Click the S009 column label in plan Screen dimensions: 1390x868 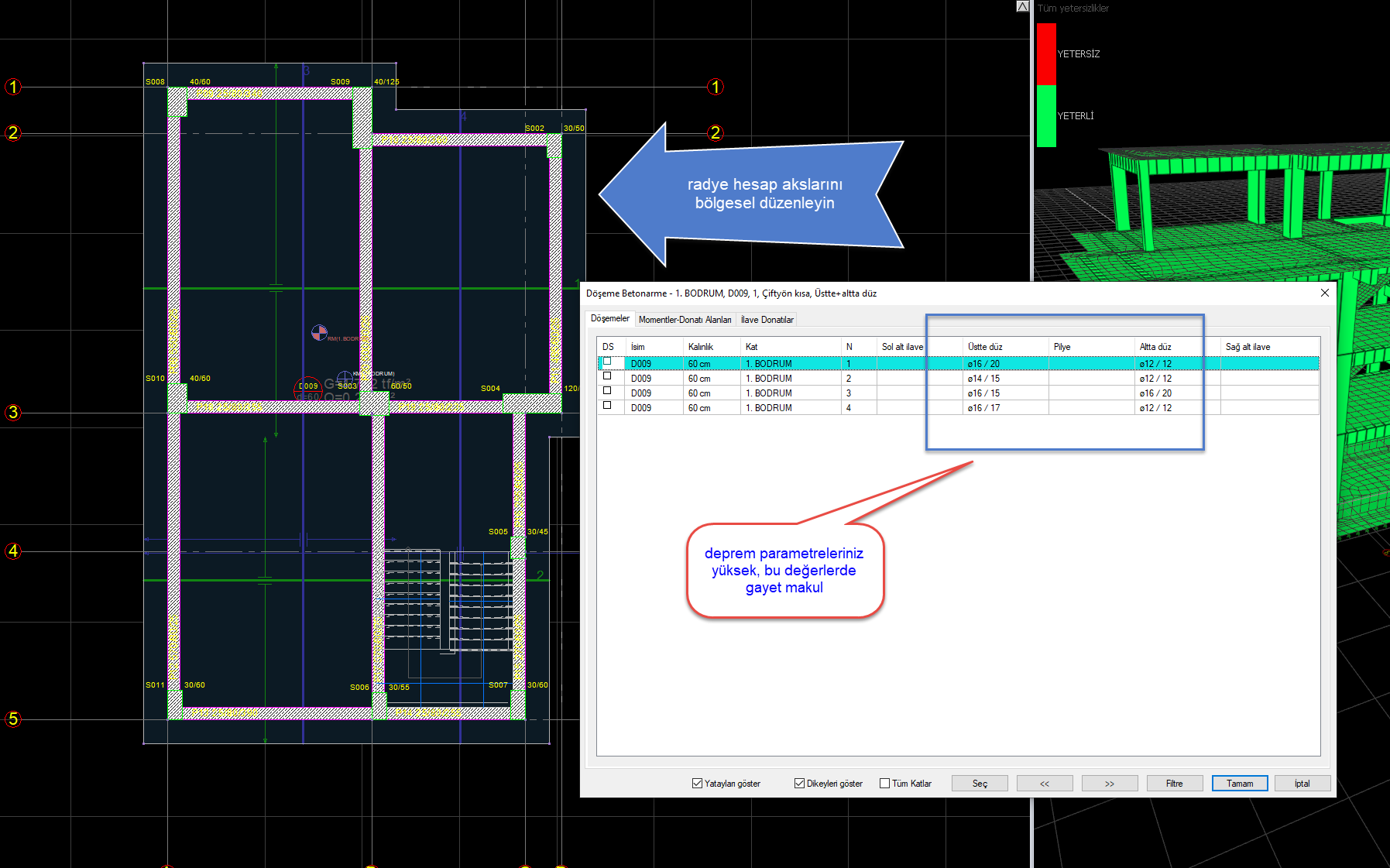340,81
